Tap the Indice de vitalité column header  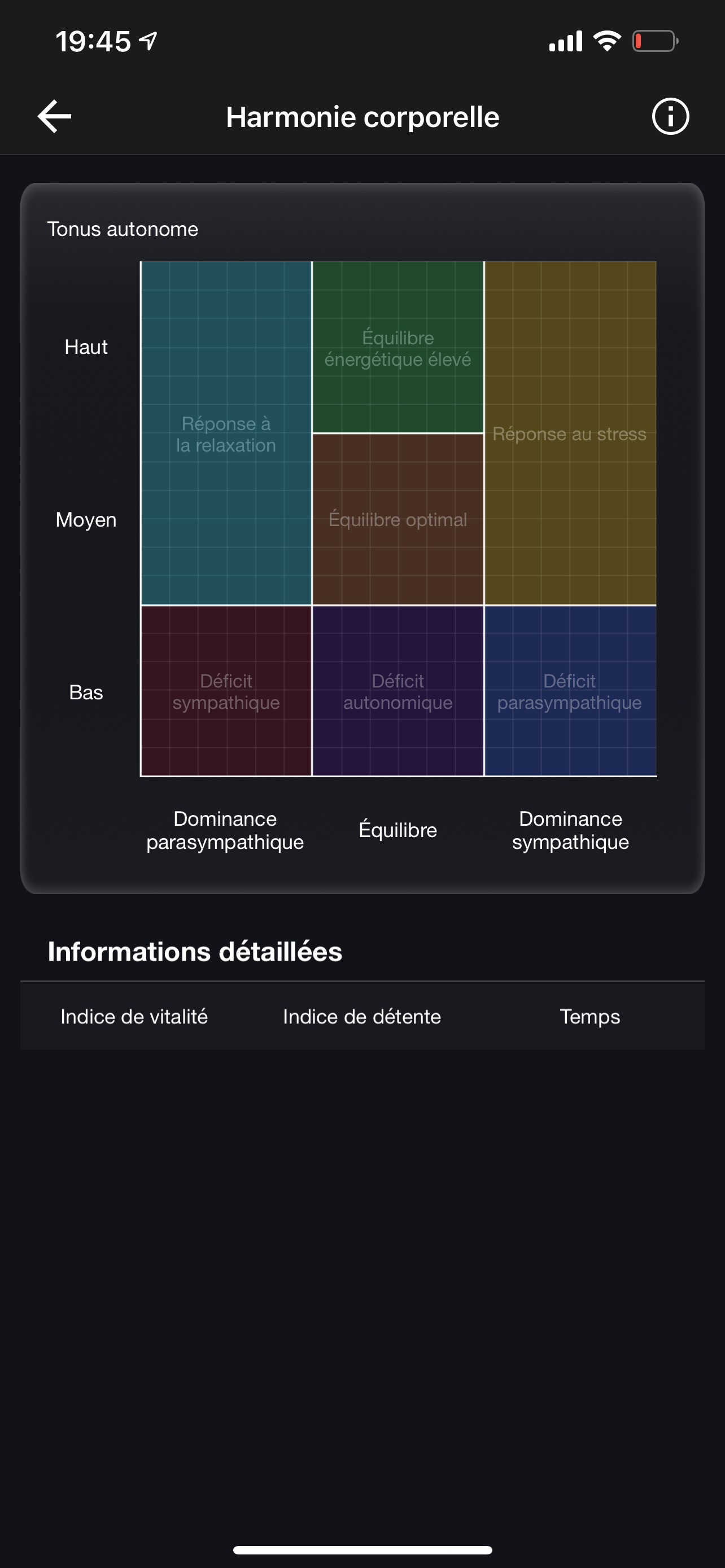[134, 1017]
